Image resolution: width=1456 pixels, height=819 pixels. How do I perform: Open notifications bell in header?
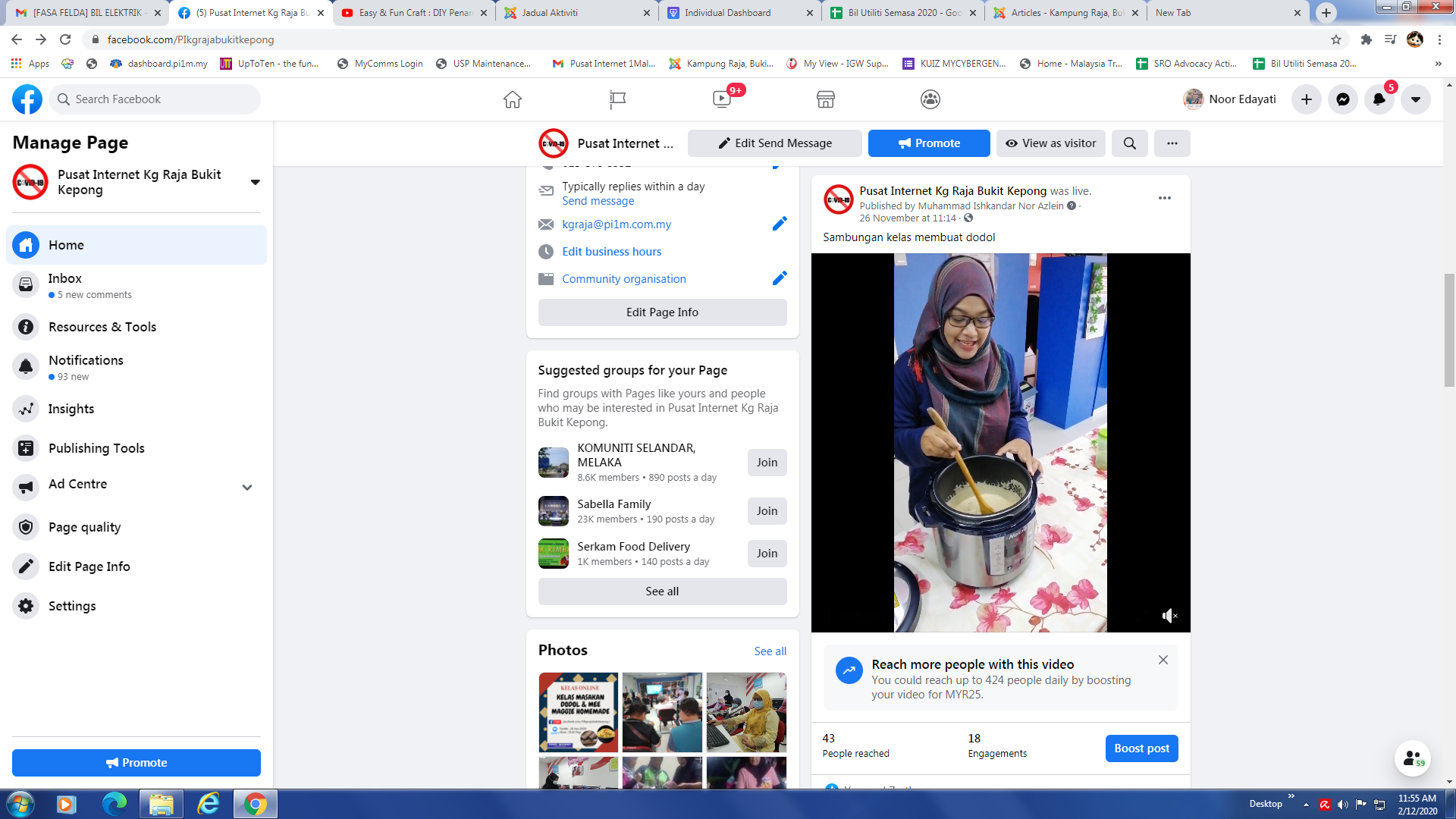1379,99
